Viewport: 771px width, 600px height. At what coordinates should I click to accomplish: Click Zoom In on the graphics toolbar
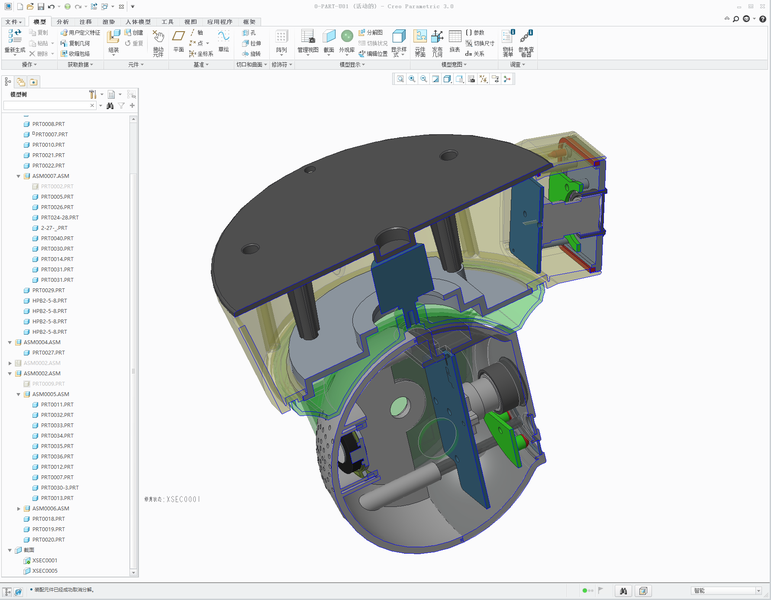pos(412,79)
